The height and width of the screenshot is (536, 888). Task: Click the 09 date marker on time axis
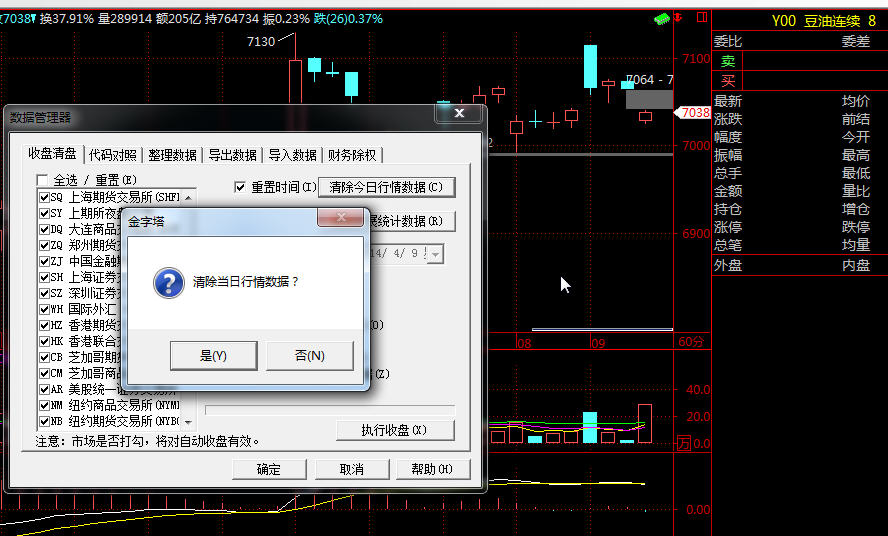click(598, 343)
